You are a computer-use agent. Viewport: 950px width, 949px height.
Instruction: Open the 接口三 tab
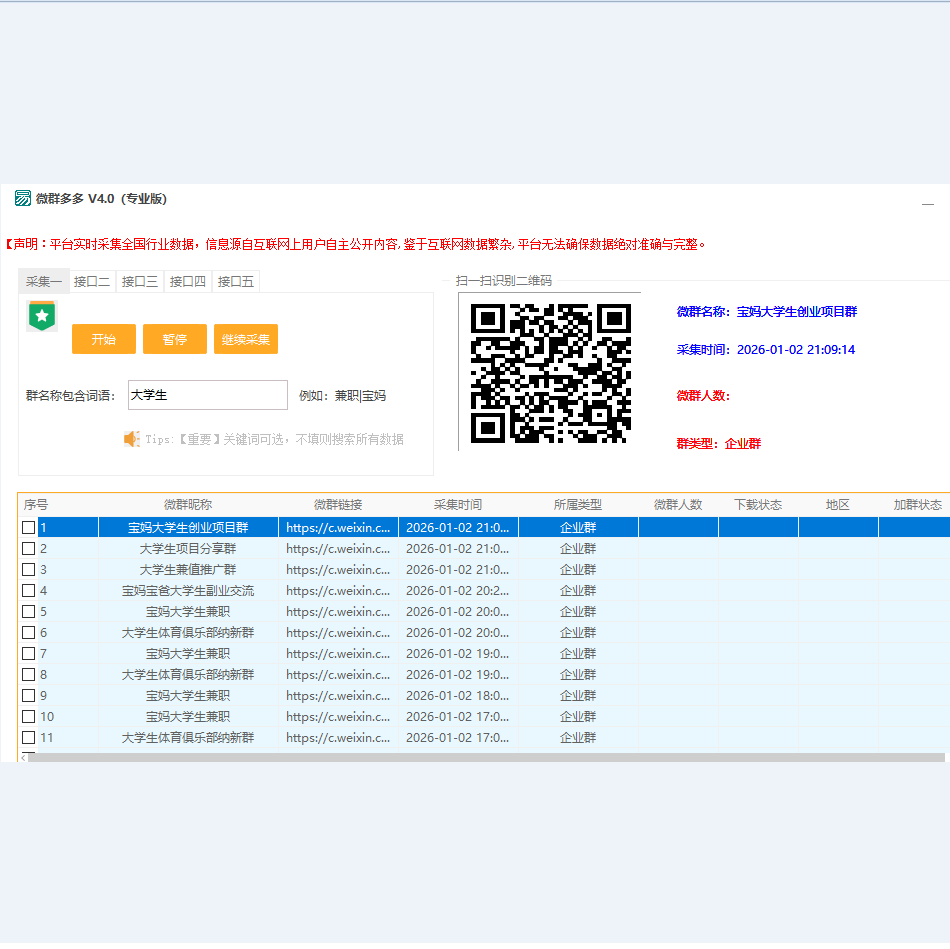click(140, 282)
